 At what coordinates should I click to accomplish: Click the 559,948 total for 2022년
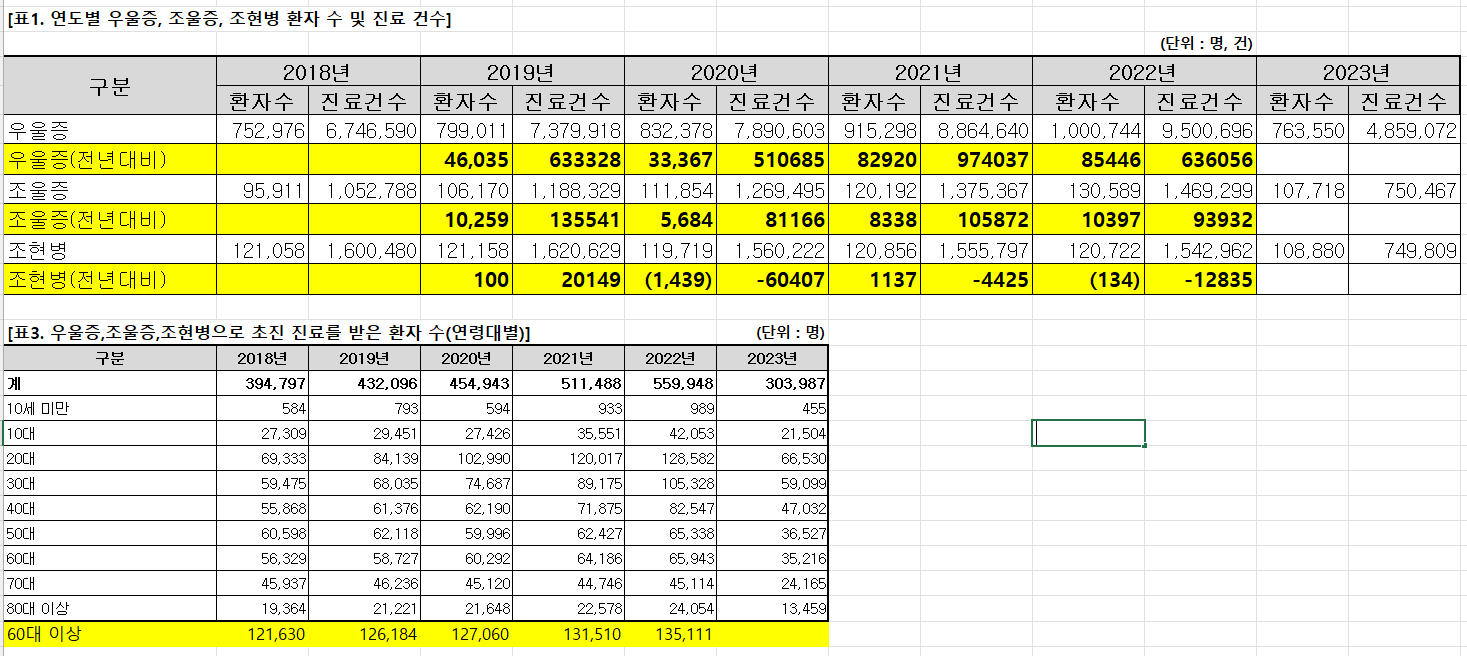point(671,384)
